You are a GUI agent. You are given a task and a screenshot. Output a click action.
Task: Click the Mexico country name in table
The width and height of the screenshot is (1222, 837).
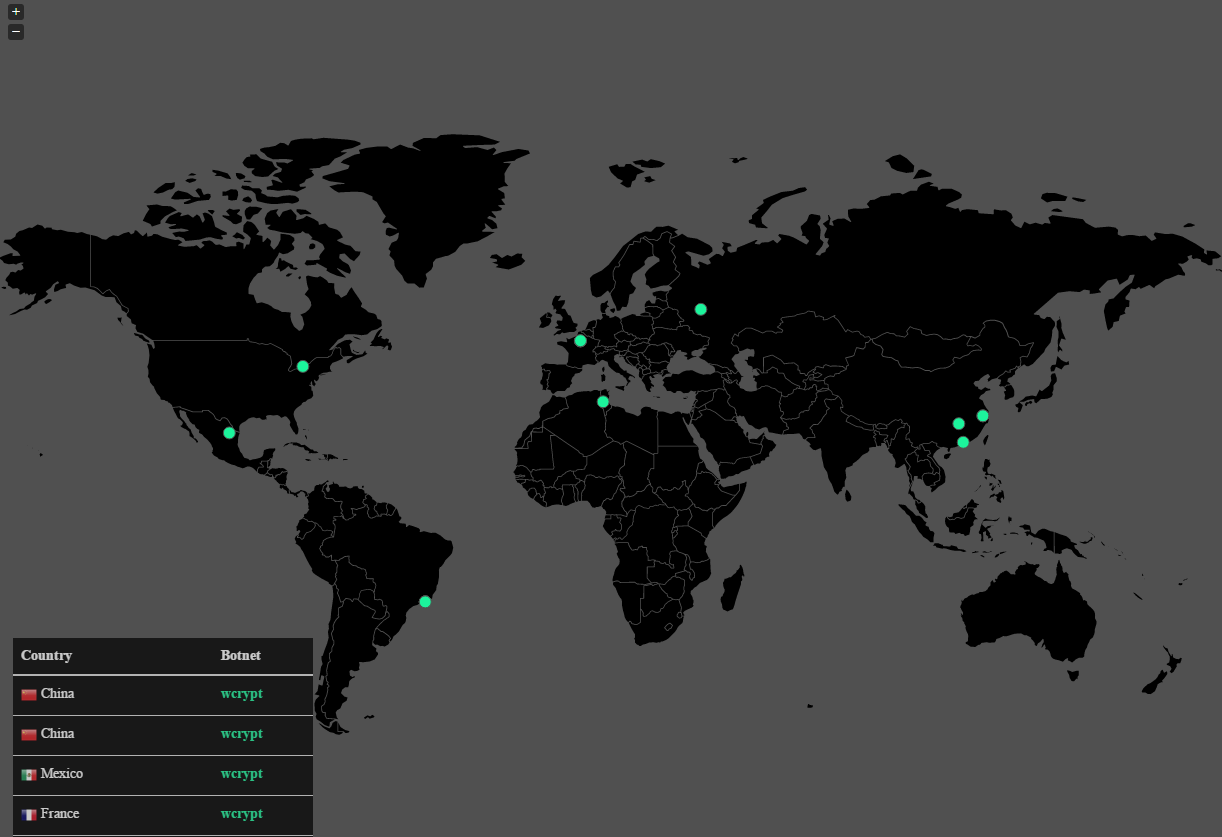click(x=61, y=774)
